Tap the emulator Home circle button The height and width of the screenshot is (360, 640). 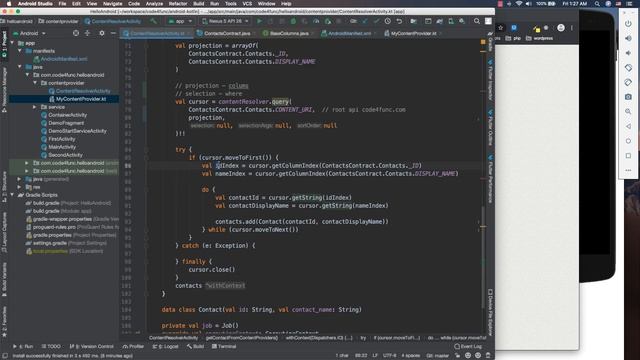pos(628,141)
